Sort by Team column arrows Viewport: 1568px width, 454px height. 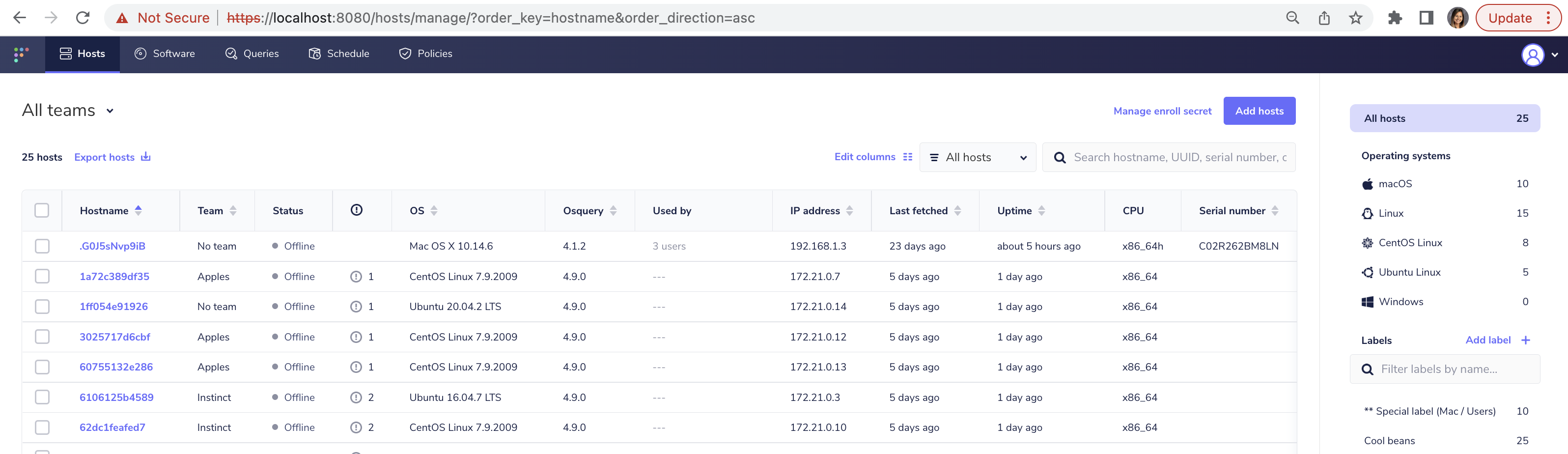point(233,210)
